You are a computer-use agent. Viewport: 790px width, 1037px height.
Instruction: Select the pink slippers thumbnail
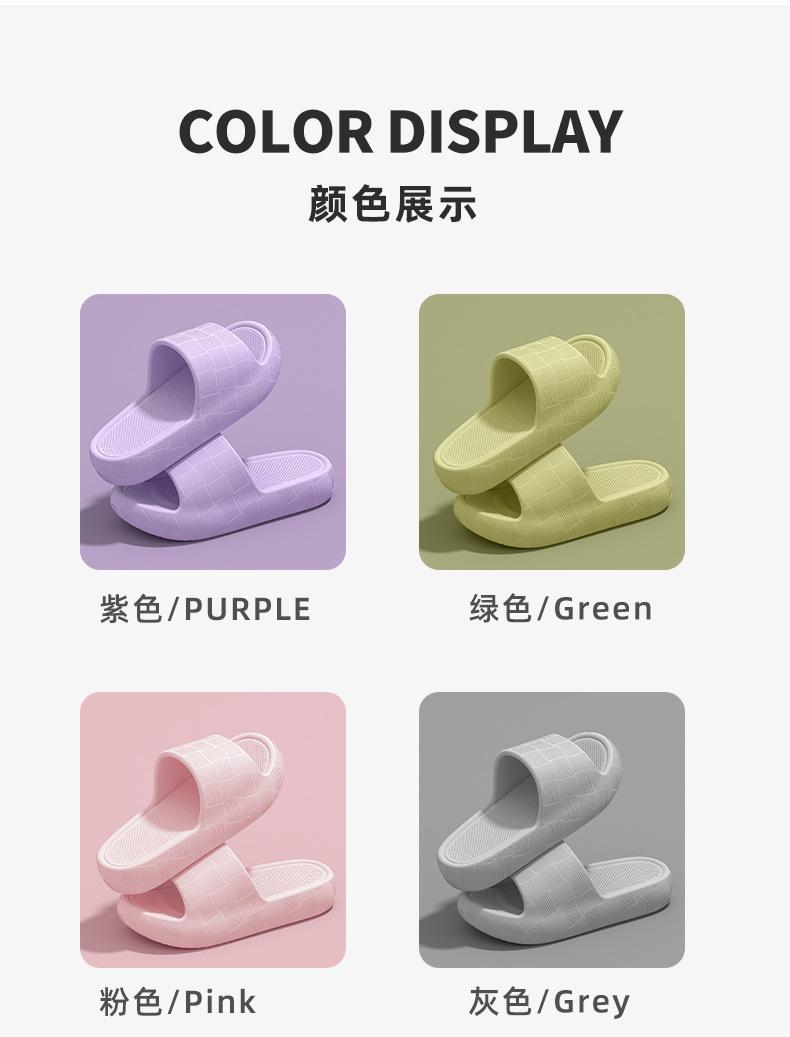pos(213,829)
